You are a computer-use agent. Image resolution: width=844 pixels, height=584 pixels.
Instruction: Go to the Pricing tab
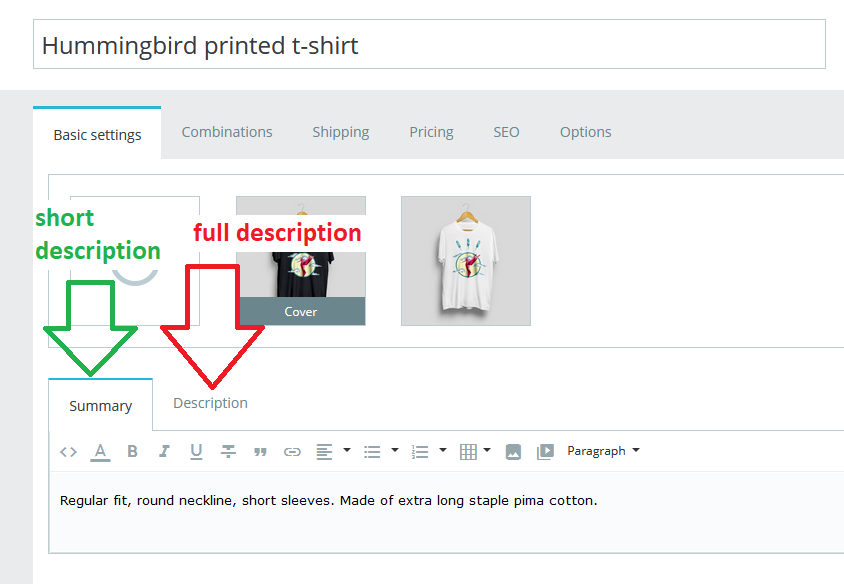tap(431, 132)
